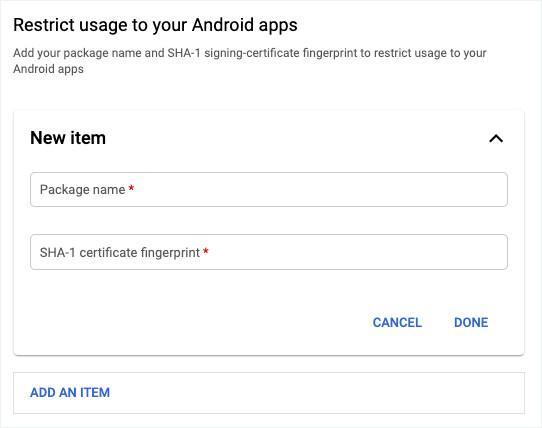The width and height of the screenshot is (542, 428).
Task: Click the SHA-1 certificate fingerprint label text
Action: click(120, 252)
